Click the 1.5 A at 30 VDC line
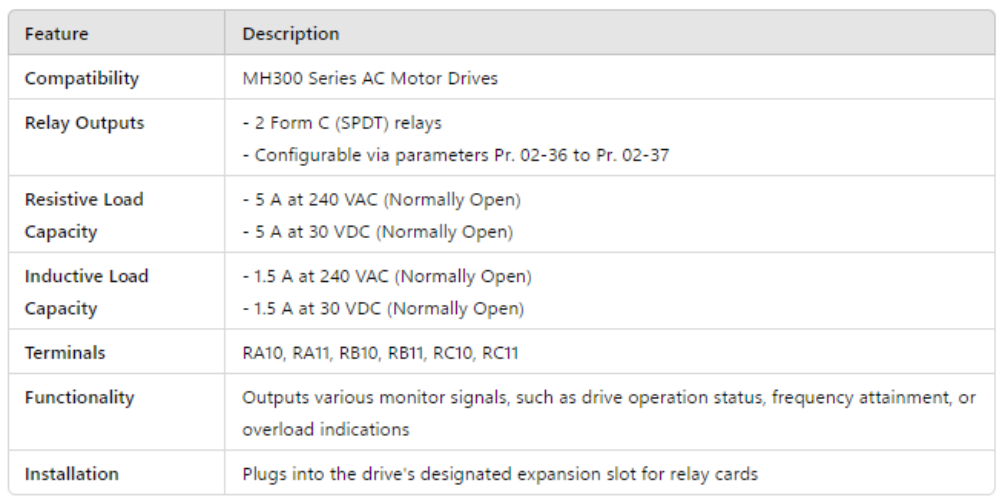This screenshot has height=500, width=1005. pos(383,308)
